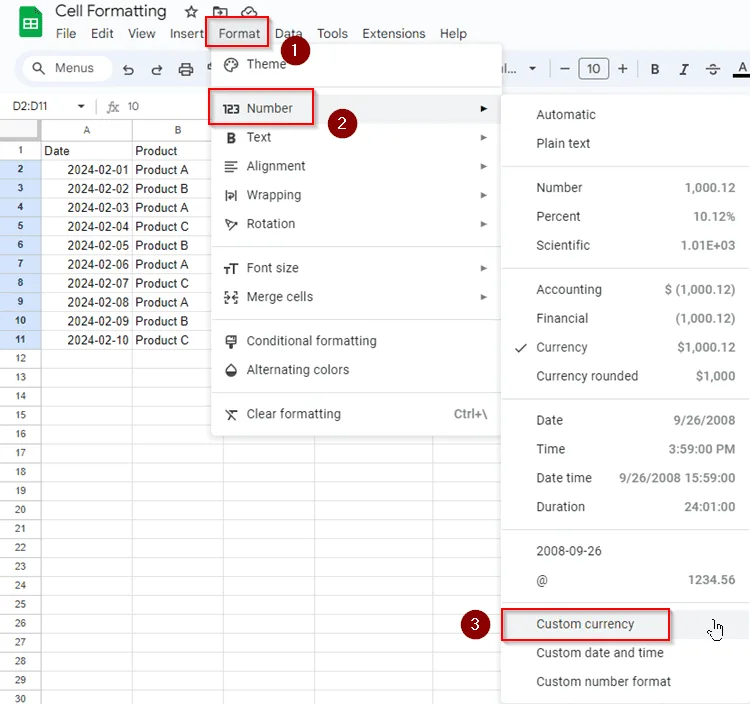Open the font family dropdown arrow
Viewport: 750px width, 704px height.
(532, 69)
